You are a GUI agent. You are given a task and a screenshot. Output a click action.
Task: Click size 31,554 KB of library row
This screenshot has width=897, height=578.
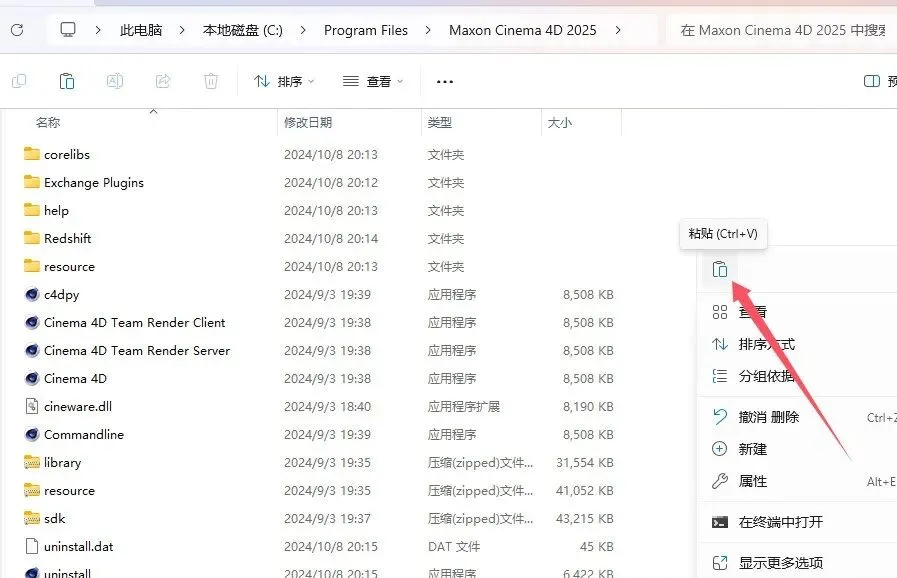[x=585, y=462]
